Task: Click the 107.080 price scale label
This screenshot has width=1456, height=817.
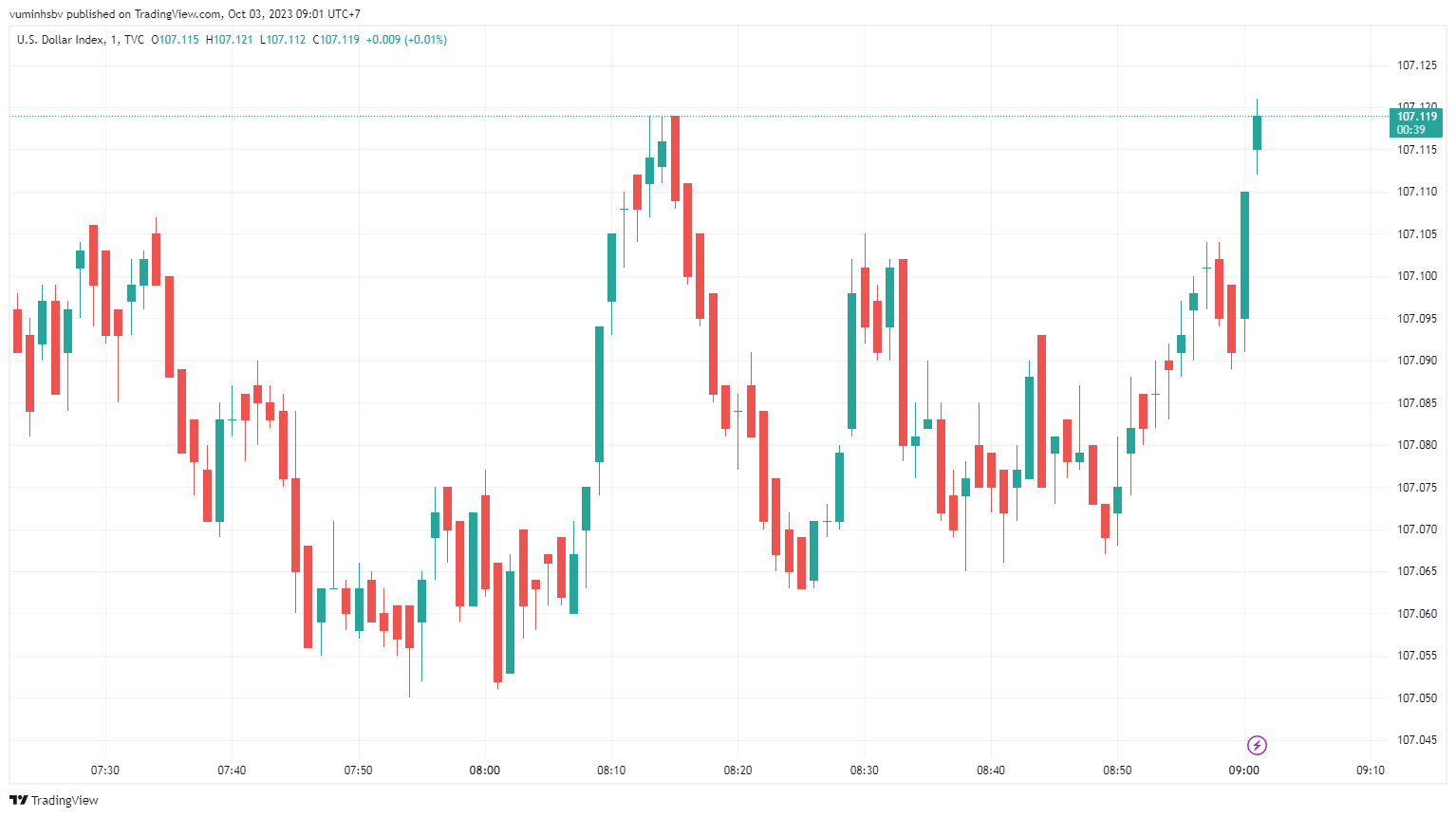Action: tap(1416, 445)
